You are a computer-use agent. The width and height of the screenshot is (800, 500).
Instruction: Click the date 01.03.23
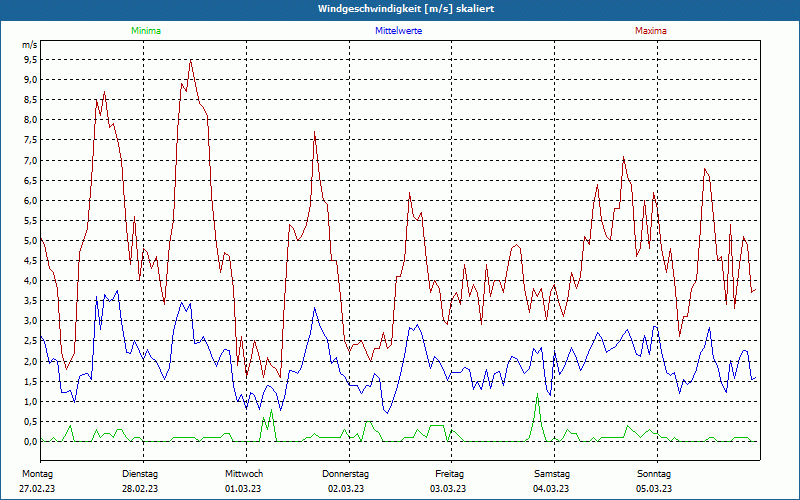pos(243,489)
